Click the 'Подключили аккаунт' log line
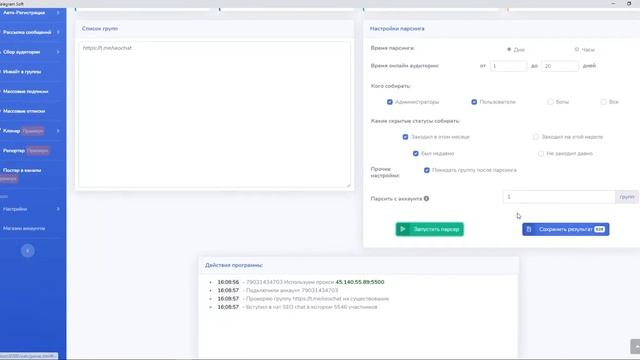Viewport: 640px width, 360px height. 292,290
